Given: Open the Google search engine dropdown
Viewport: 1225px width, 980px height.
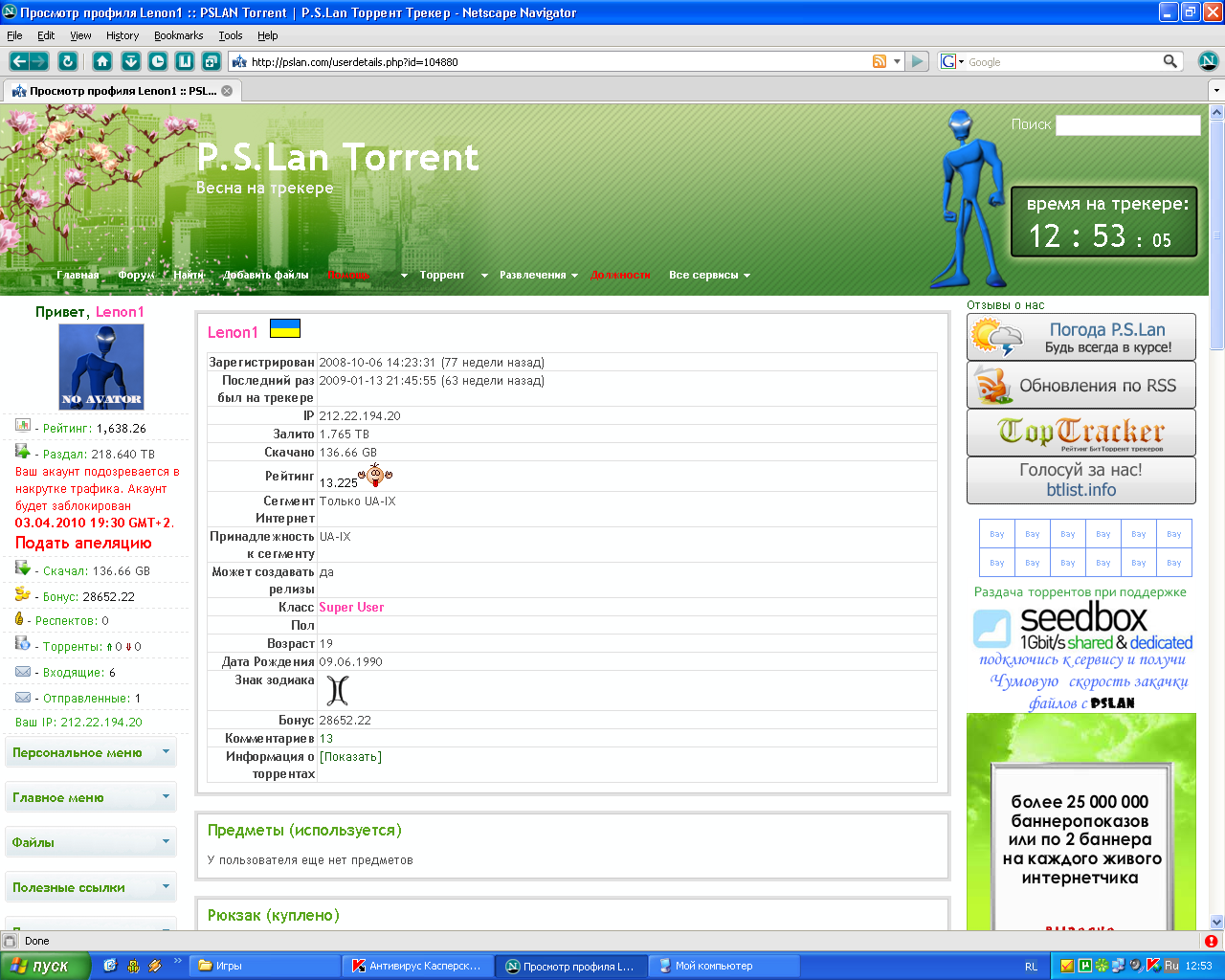Looking at the screenshot, I should coord(953,61).
